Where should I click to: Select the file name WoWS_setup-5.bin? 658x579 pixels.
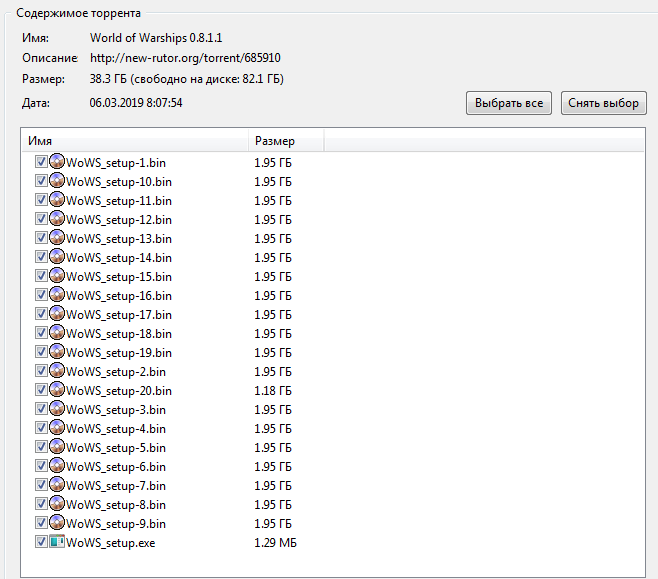click(116, 448)
